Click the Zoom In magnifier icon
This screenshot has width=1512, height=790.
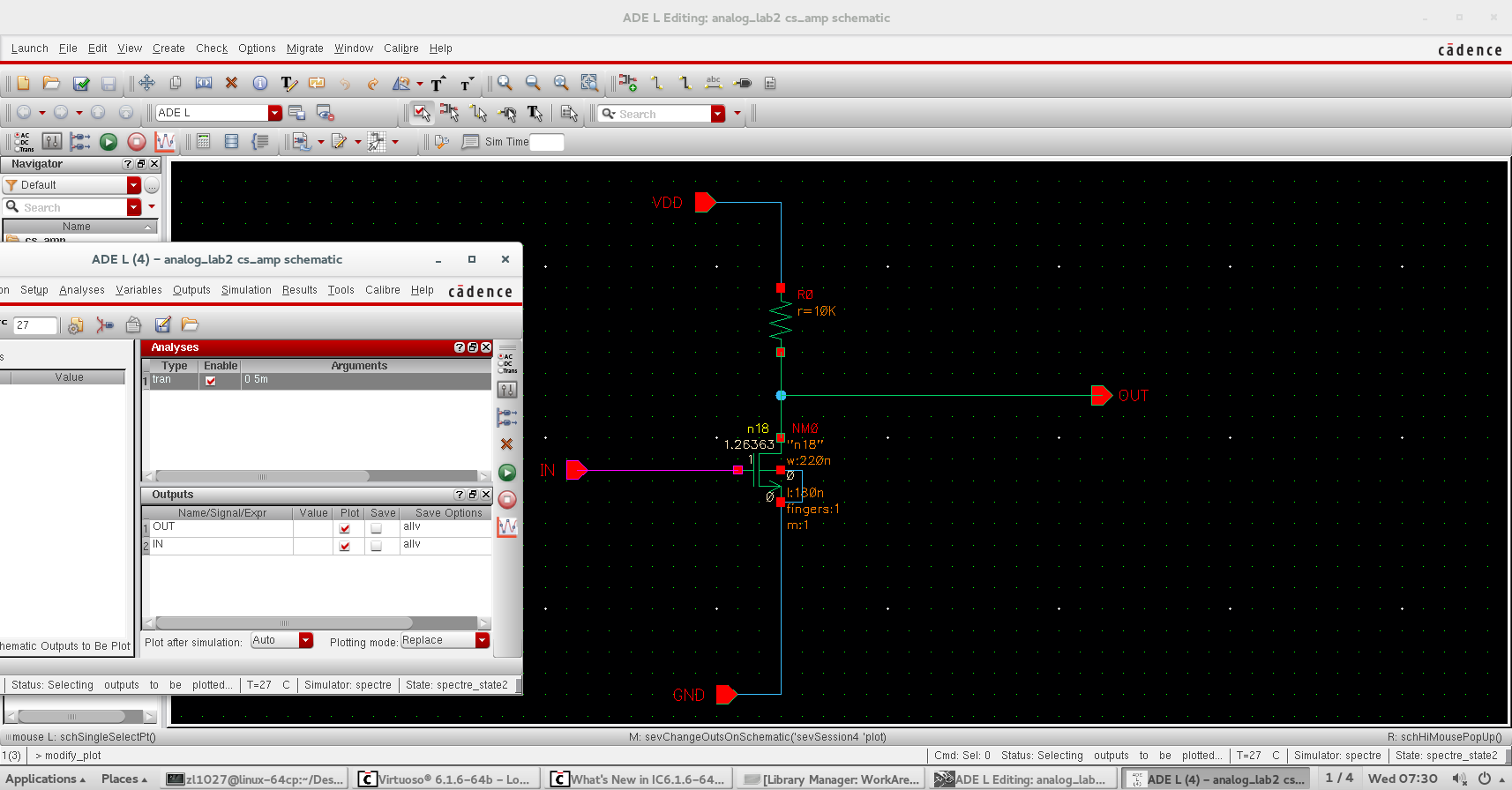(x=505, y=83)
